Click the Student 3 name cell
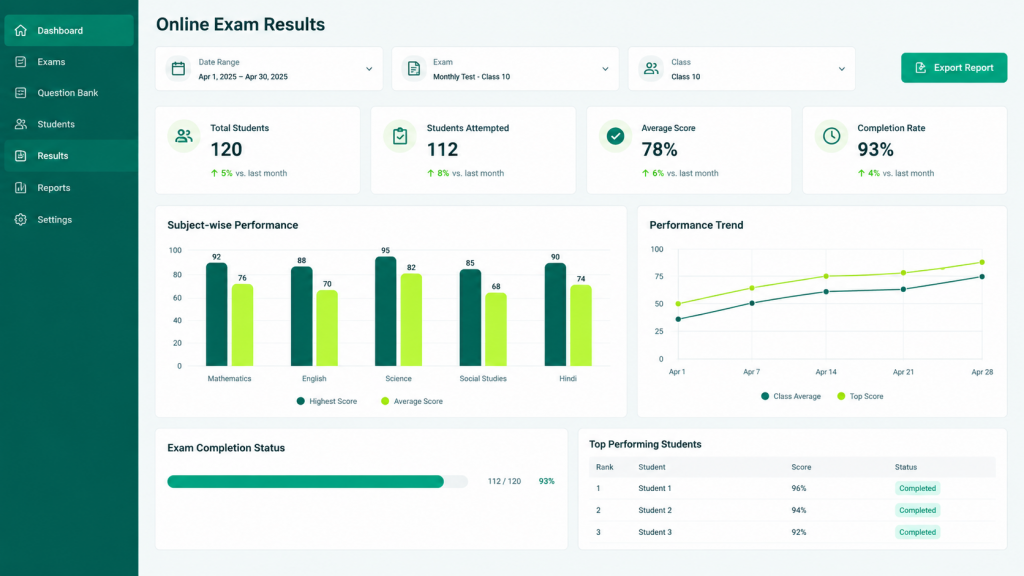This screenshot has height=576, width=1024. (x=655, y=532)
